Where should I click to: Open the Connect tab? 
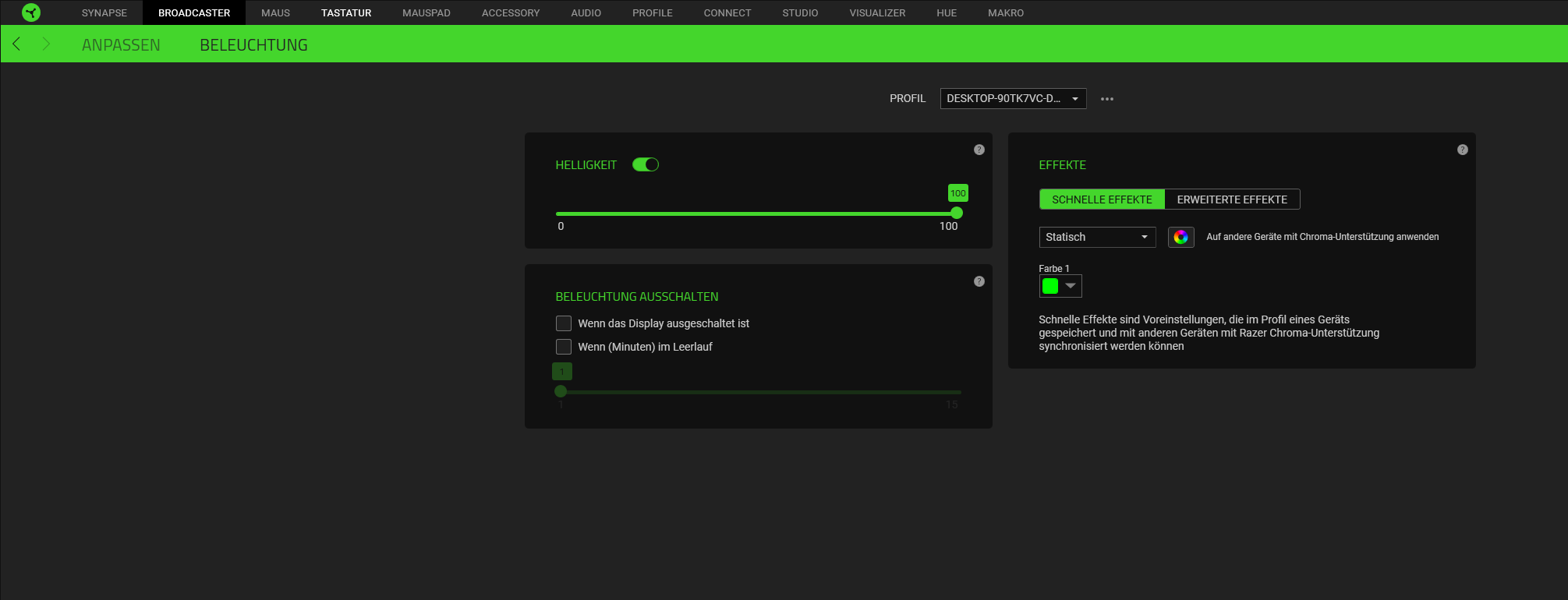pyautogui.click(x=727, y=12)
